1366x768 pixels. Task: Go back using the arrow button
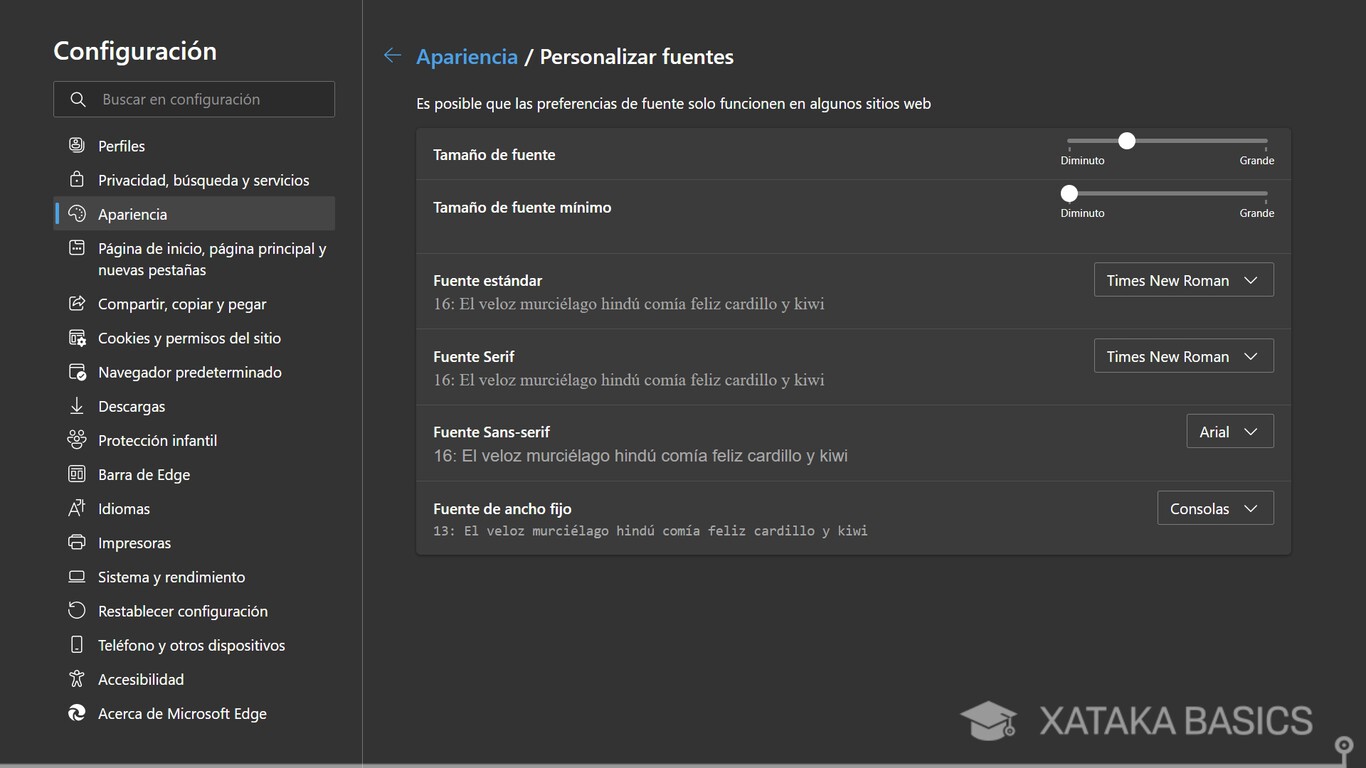pyautogui.click(x=392, y=55)
